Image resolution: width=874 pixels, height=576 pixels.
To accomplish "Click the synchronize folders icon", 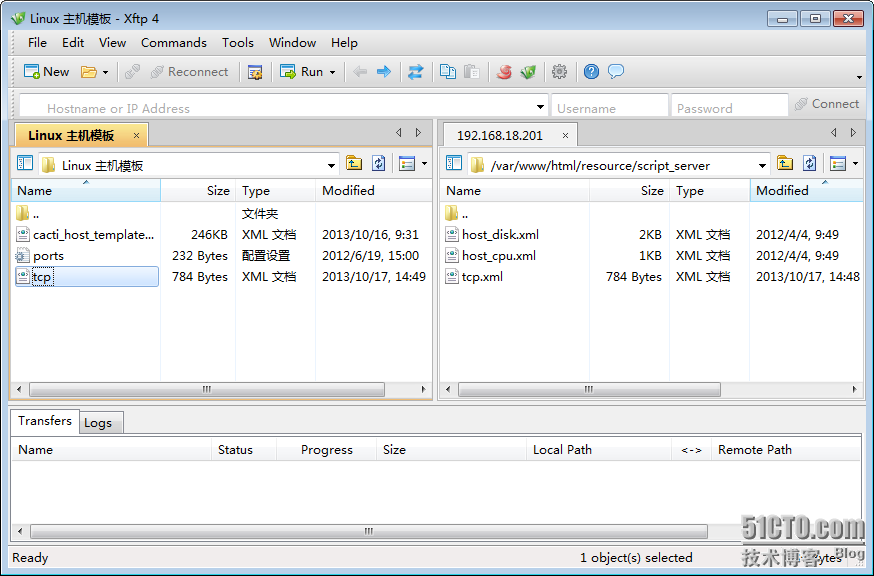I will pyautogui.click(x=415, y=72).
